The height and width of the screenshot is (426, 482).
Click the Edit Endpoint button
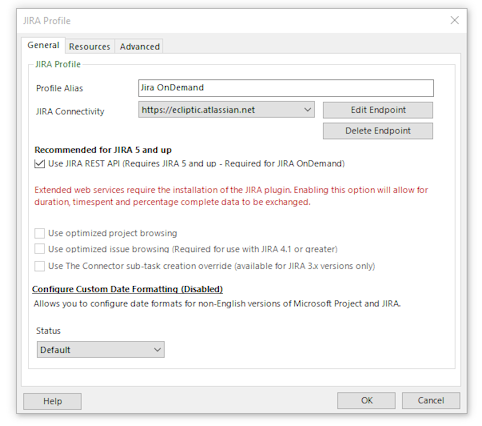click(378, 110)
